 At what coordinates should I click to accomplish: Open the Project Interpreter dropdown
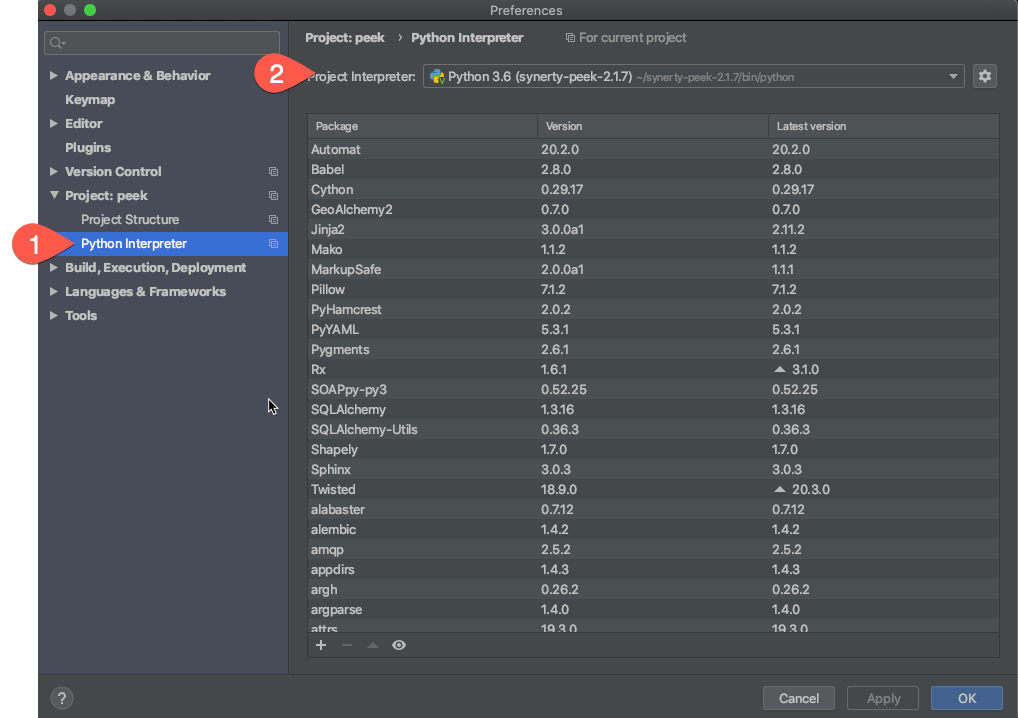pos(952,77)
